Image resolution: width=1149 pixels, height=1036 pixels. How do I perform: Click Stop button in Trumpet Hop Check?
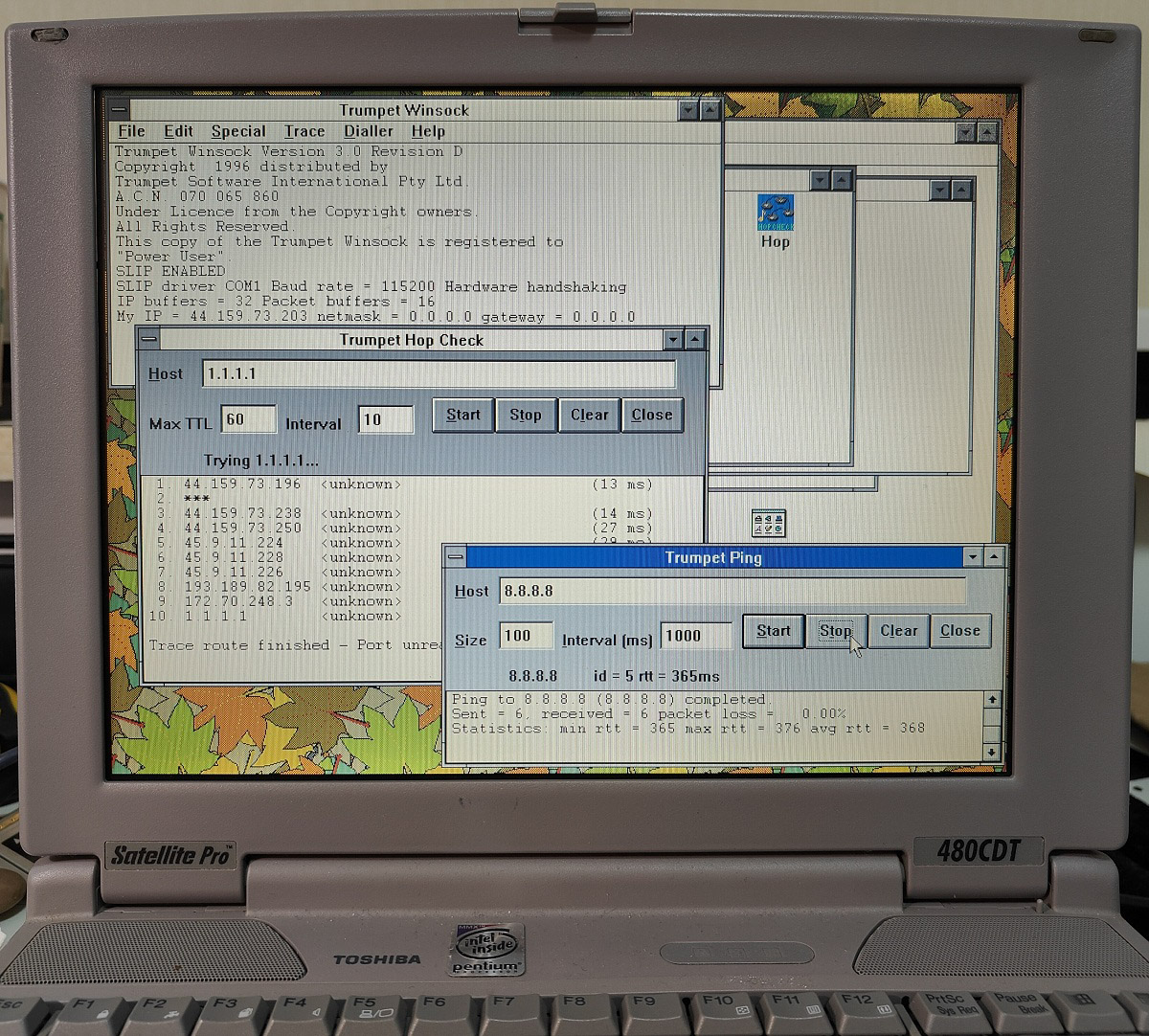[x=526, y=415]
